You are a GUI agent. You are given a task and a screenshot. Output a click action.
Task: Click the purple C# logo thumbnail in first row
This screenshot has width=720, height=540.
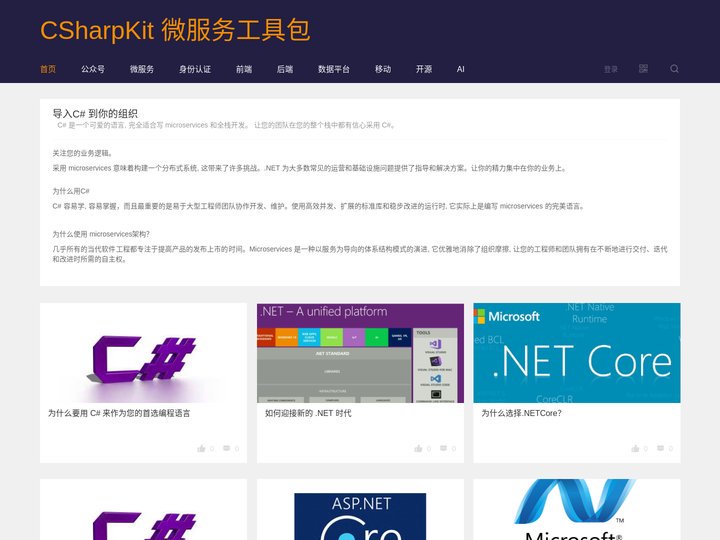pos(143,353)
